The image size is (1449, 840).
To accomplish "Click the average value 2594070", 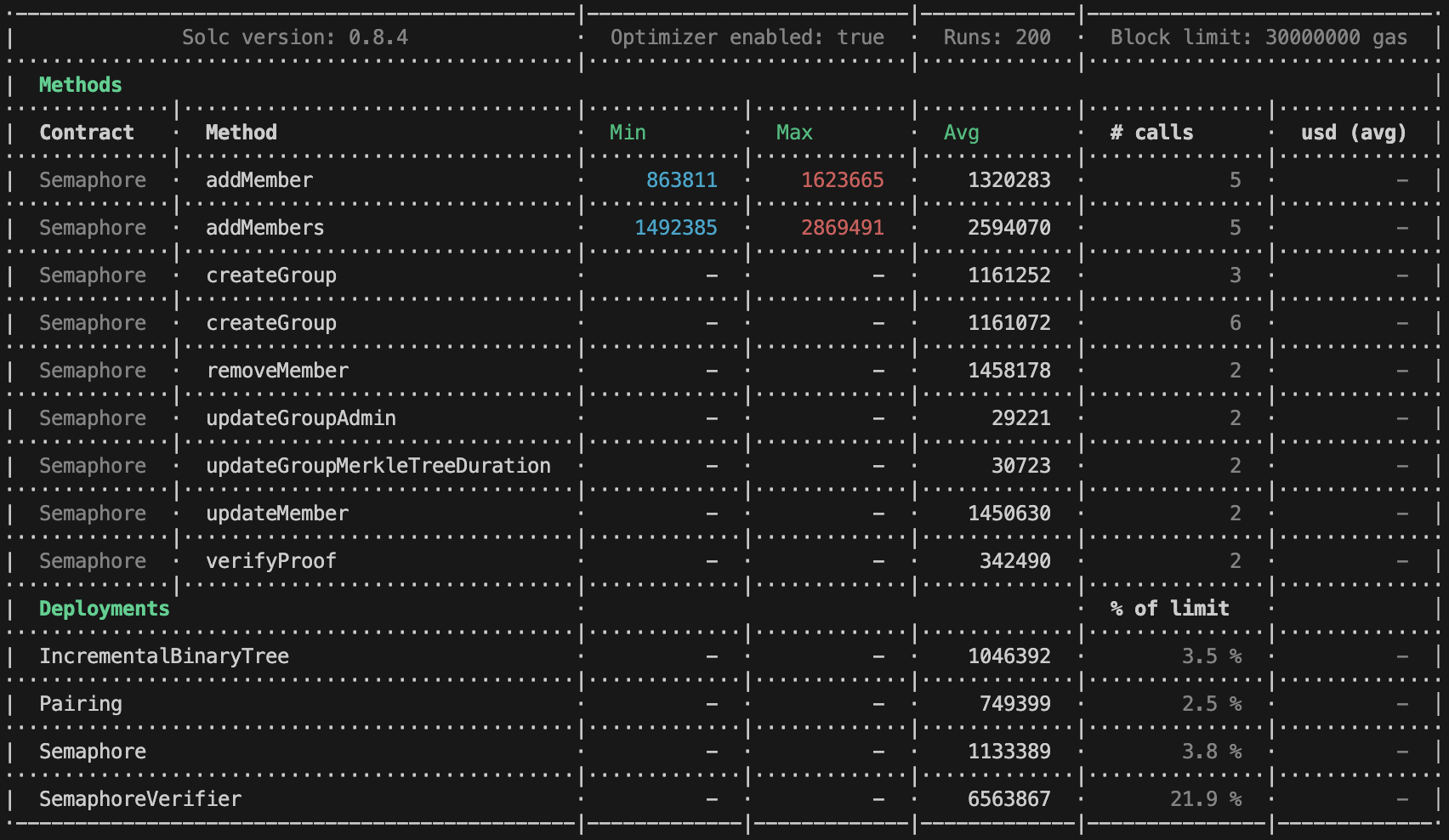I will click(1009, 228).
